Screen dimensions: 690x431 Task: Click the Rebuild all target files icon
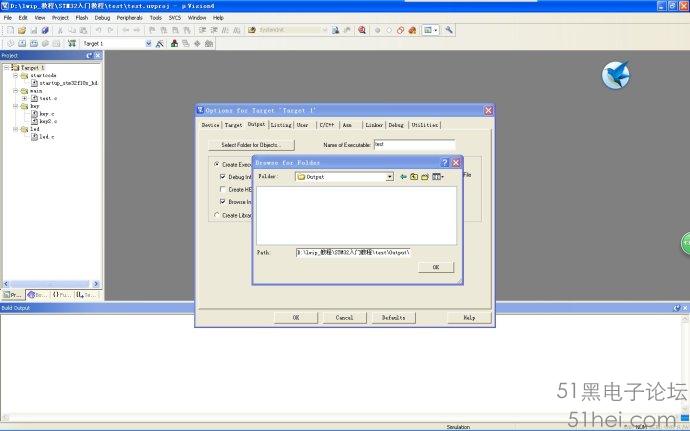[x=33, y=44]
